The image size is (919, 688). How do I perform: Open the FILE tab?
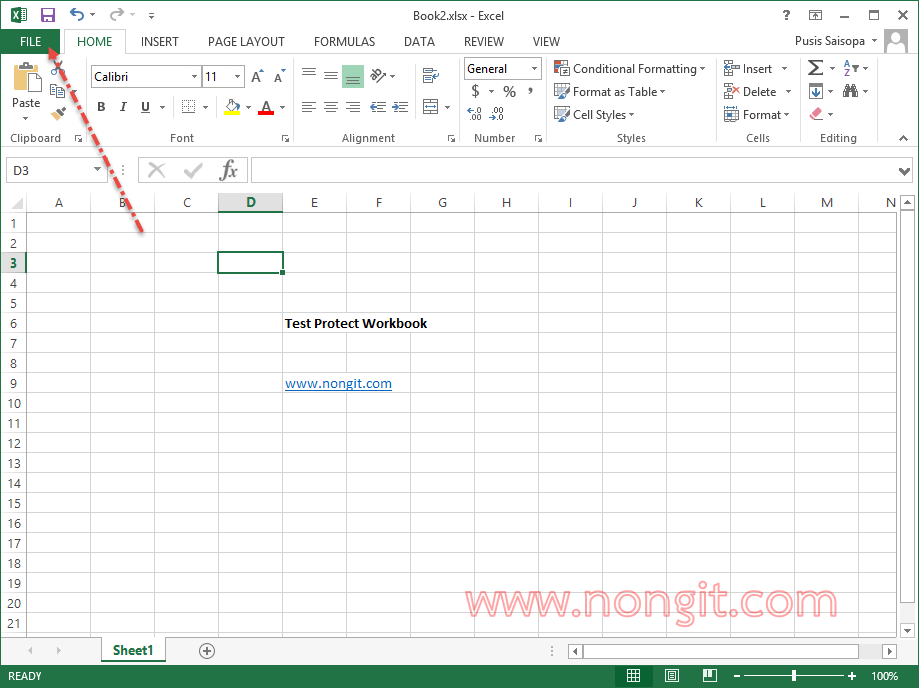coord(30,42)
